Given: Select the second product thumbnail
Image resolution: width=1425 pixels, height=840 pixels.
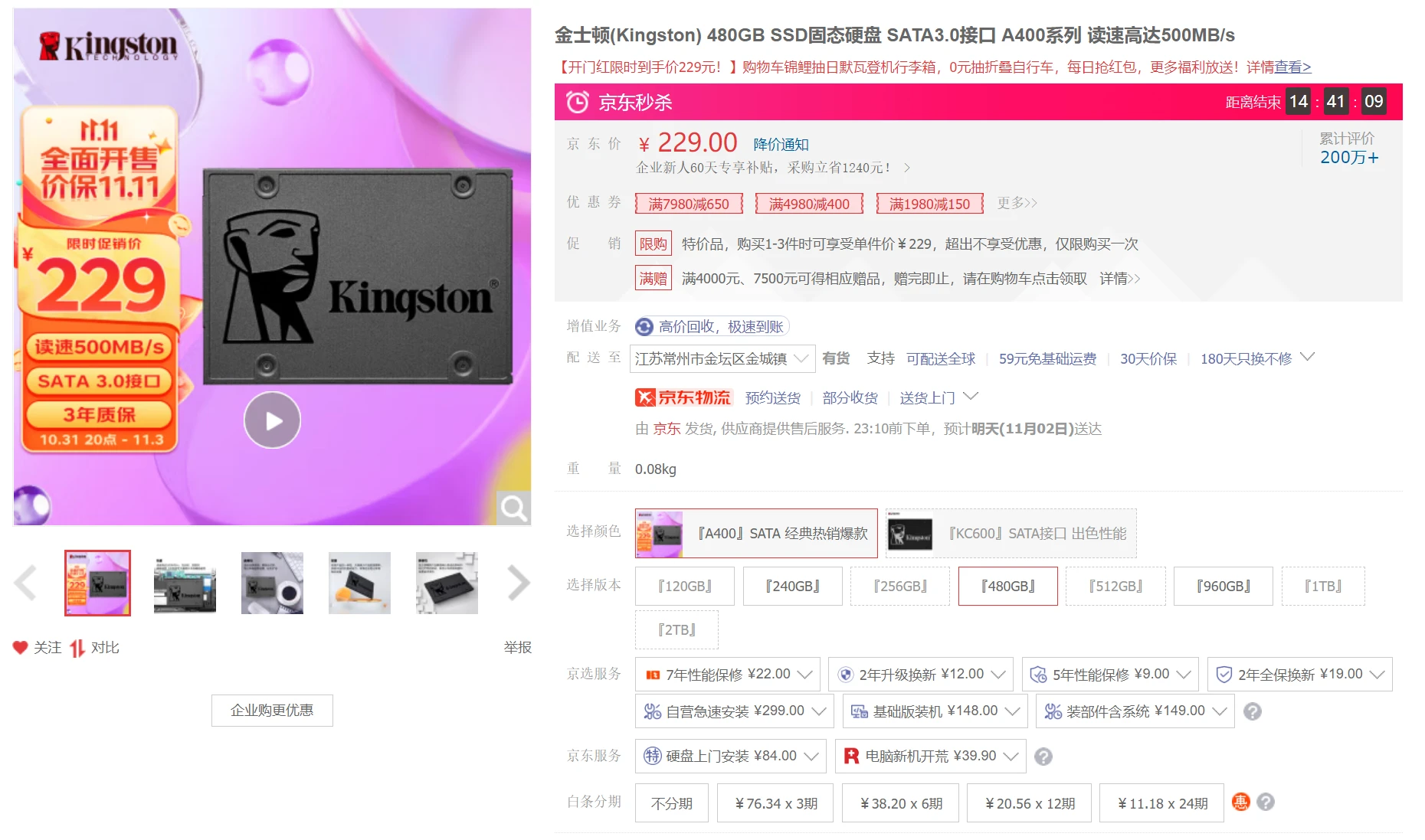Looking at the screenshot, I should point(185,583).
